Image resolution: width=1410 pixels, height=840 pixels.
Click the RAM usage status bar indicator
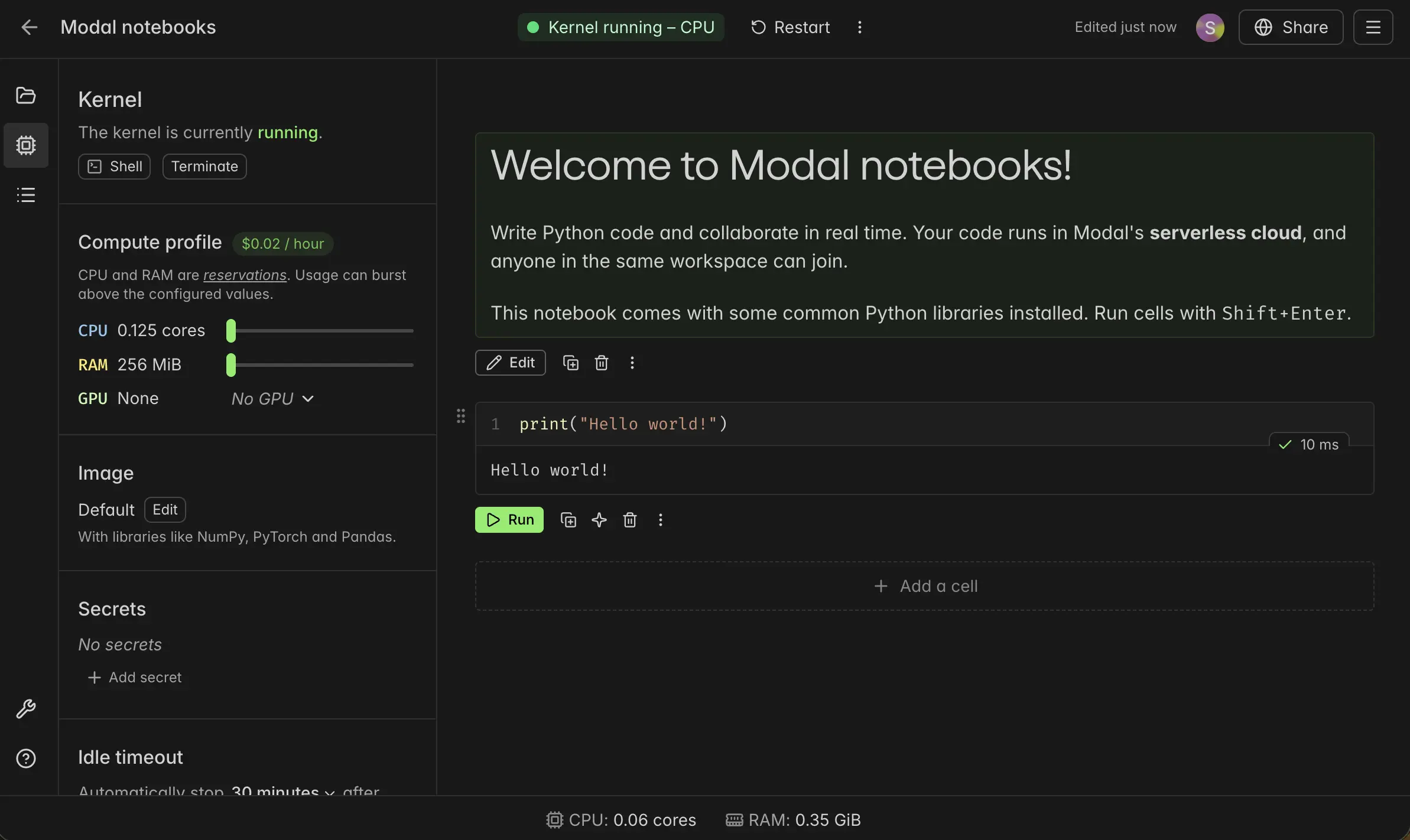(x=793, y=820)
